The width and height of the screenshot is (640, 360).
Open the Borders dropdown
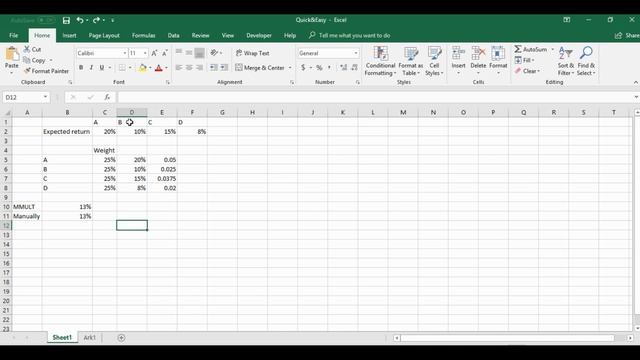pyautogui.click(x=130, y=67)
